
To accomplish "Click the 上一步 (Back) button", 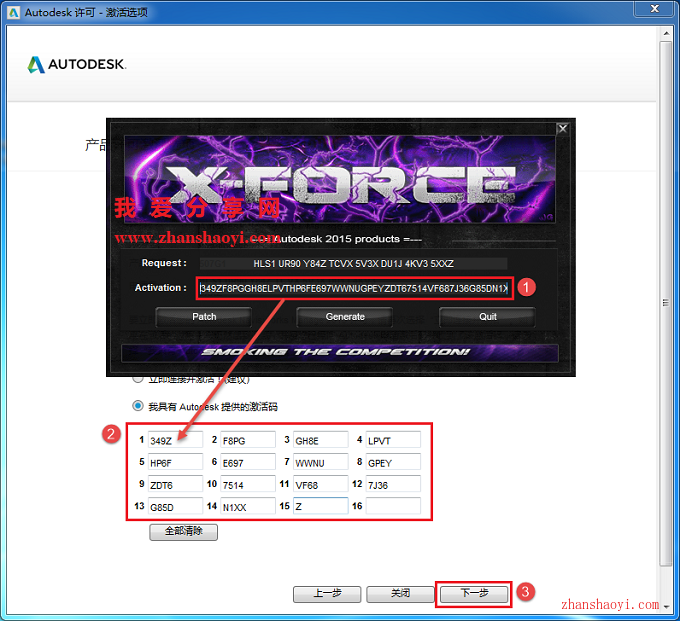I will pyautogui.click(x=327, y=594).
